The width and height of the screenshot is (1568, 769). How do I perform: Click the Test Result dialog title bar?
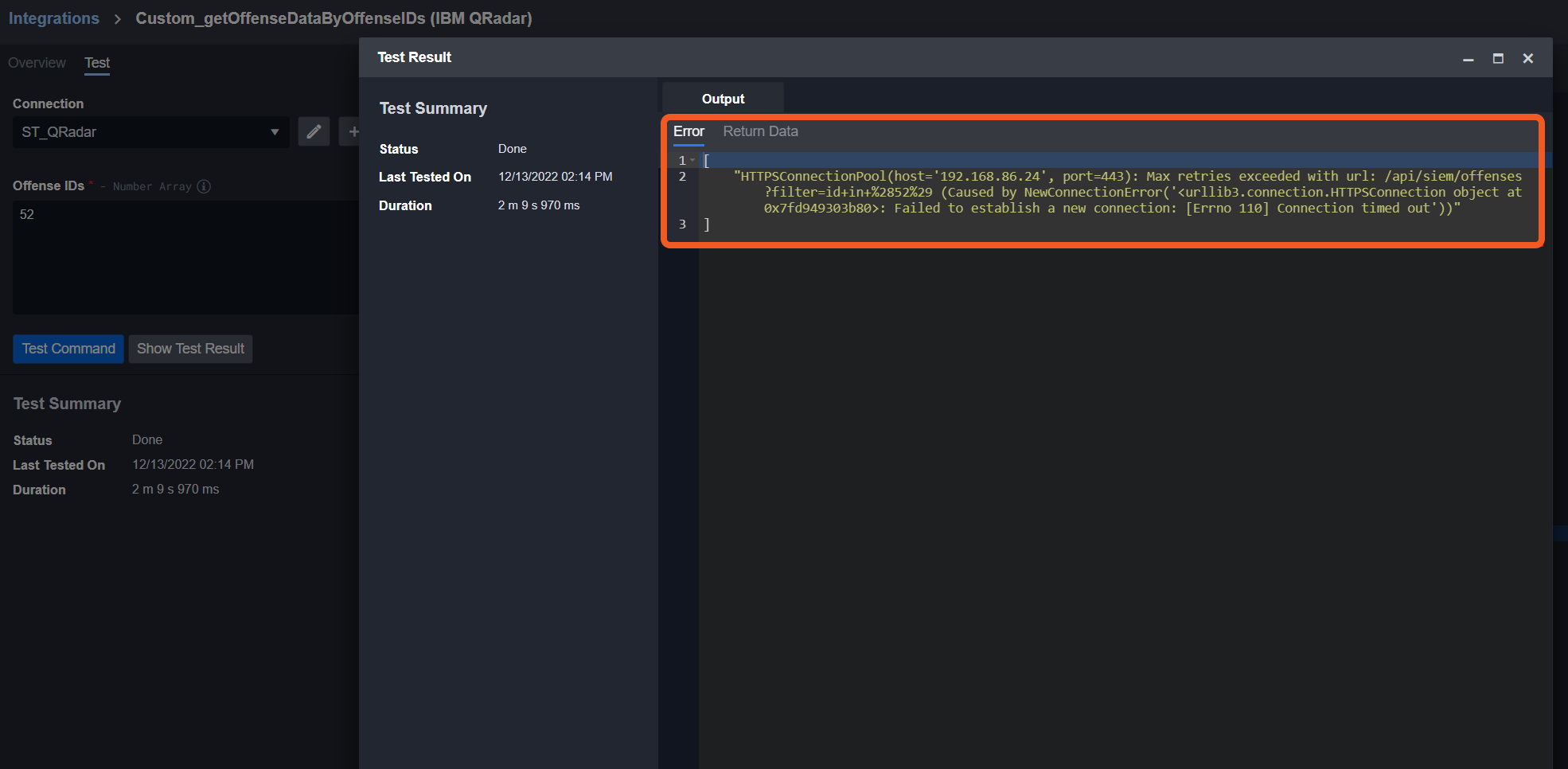(x=876, y=57)
